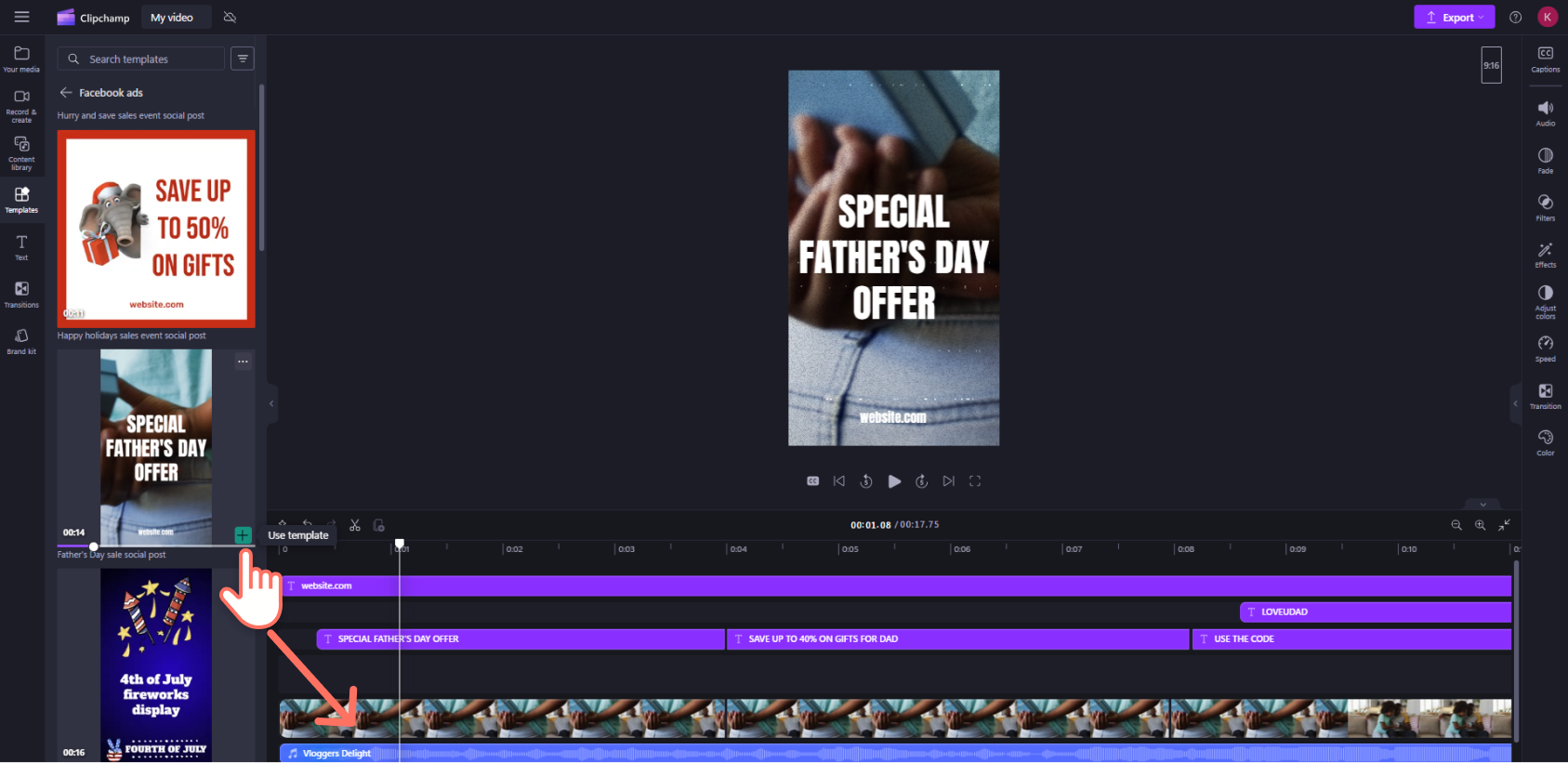Open the Brand kit panel
The height and width of the screenshot is (763, 1568).
tap(21, 341)
